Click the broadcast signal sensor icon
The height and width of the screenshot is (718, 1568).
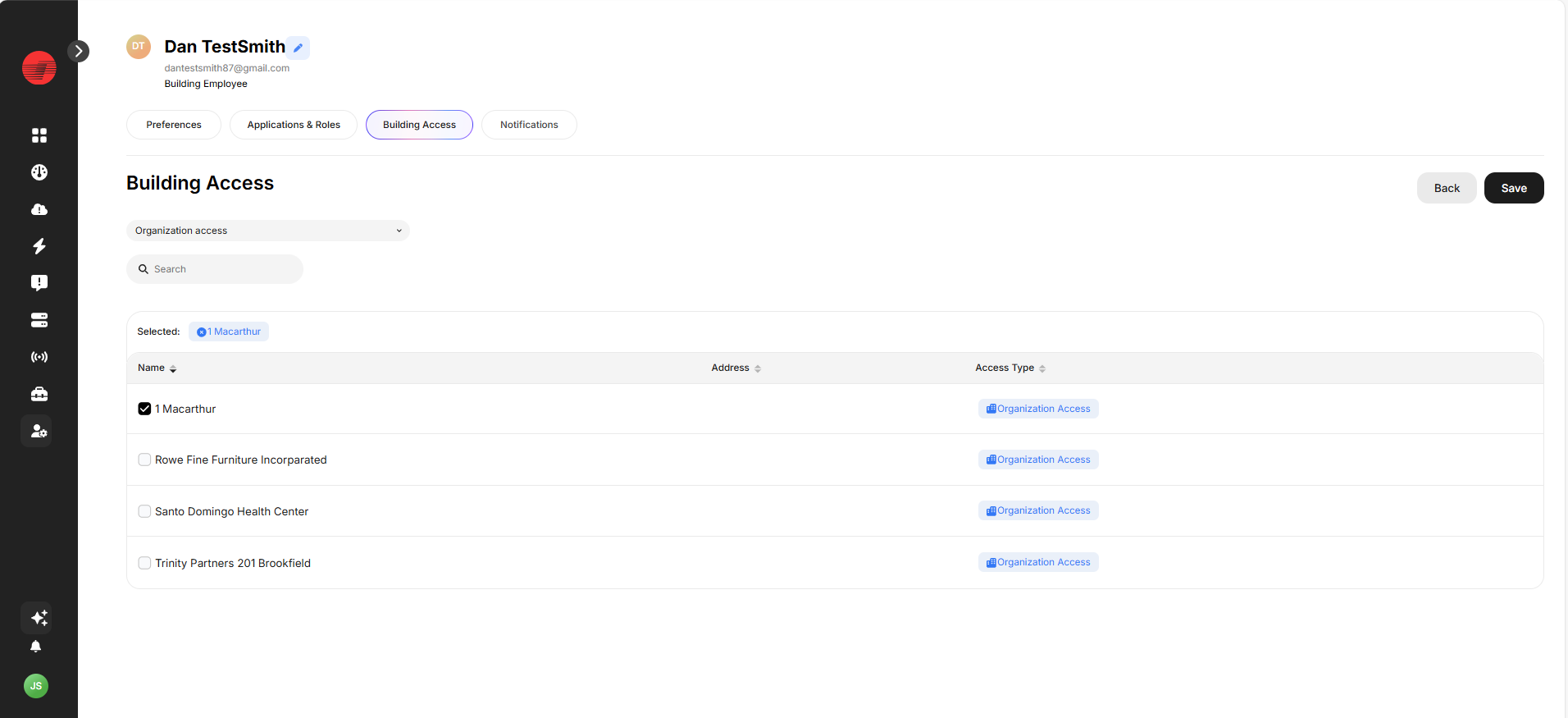click(39, 357)
